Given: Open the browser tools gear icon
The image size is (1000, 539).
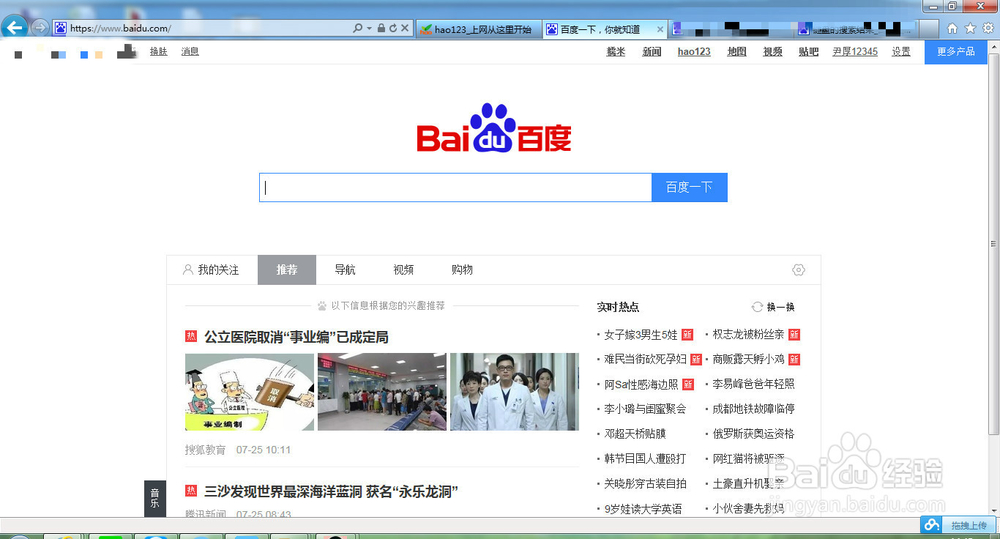Looking at the screenshot, I should [x=988, y=28].
